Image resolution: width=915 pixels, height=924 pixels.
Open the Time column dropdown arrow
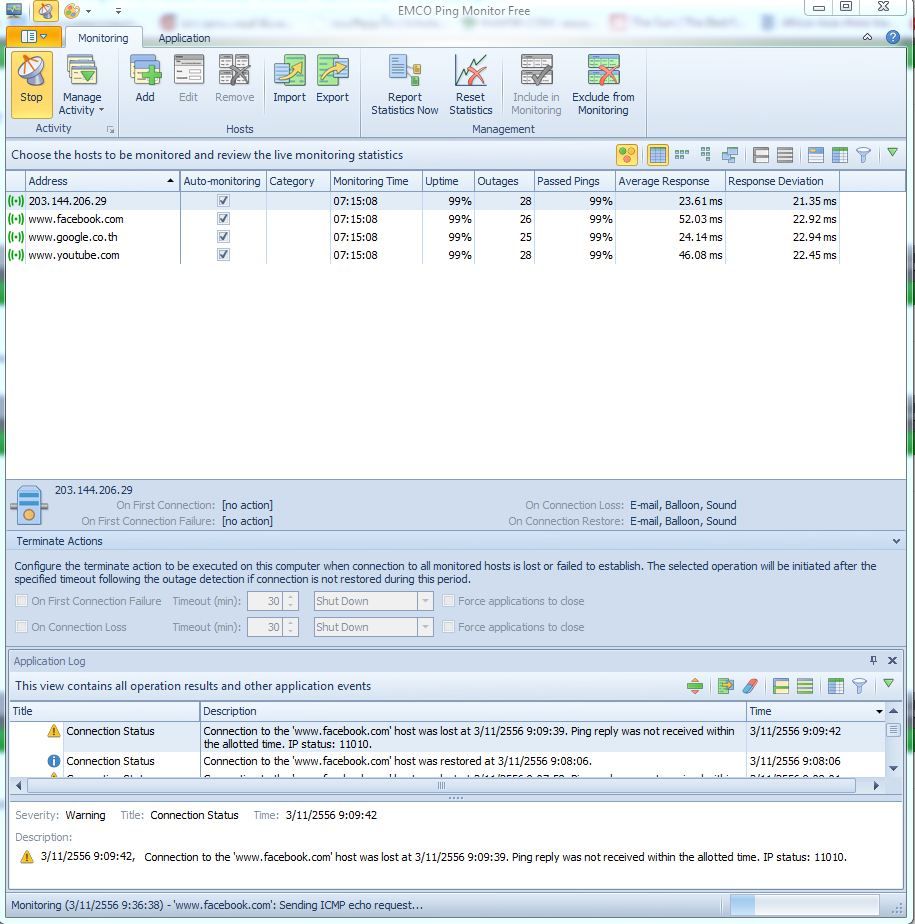pyautogui.click(x=879, y=711)
